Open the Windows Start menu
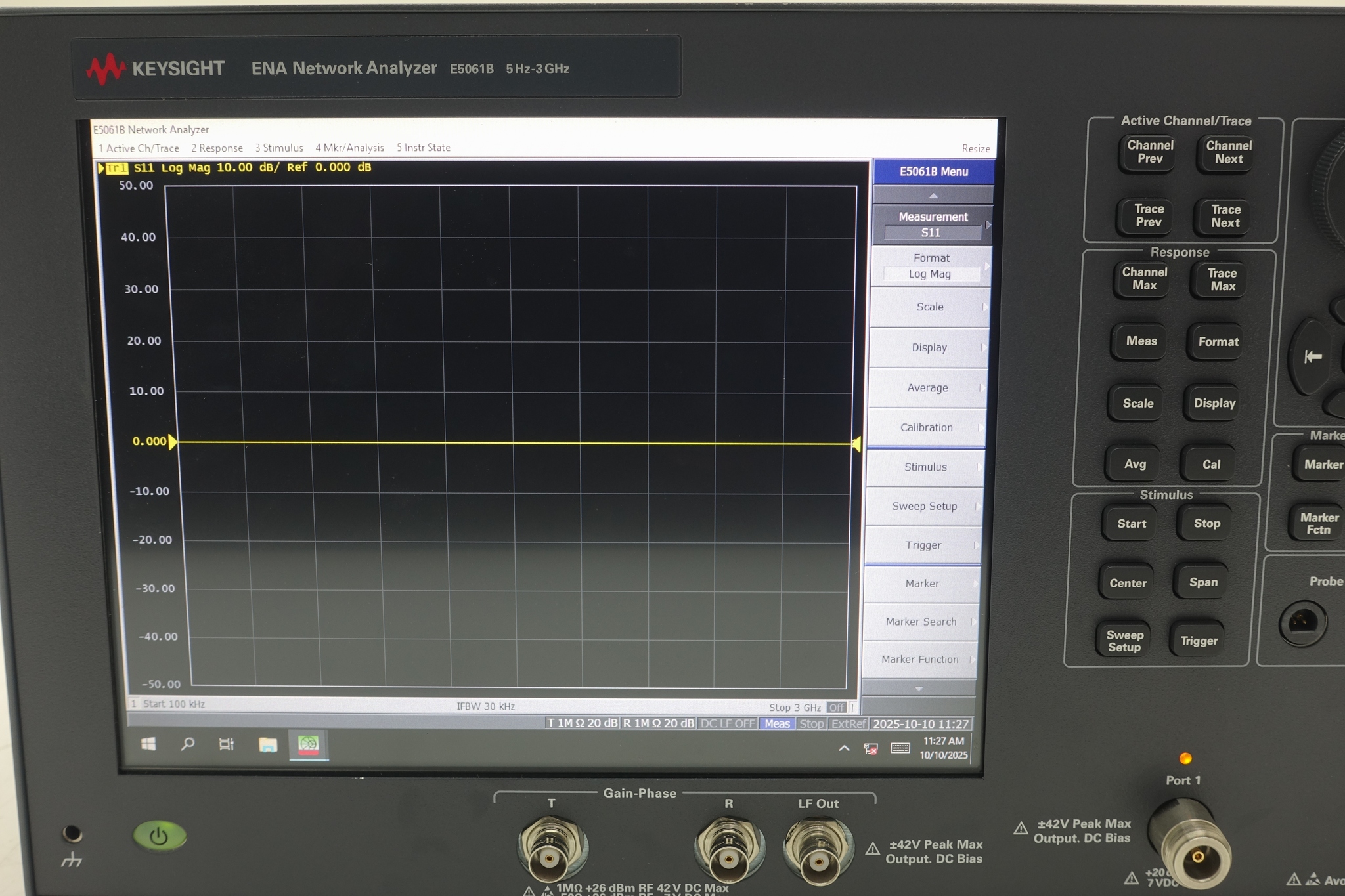Image resolution: width=1345 pixels, height=896 pixels. [148, 744]
